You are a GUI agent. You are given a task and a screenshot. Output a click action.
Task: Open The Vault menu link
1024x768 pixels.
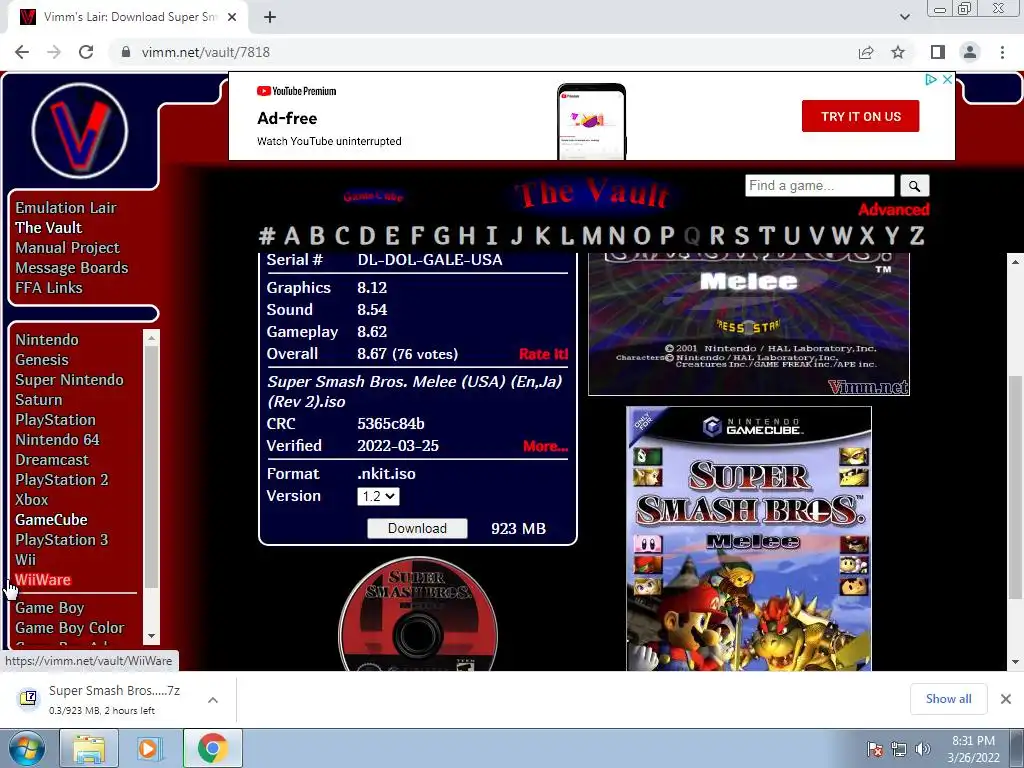click(x=49, y=228)
